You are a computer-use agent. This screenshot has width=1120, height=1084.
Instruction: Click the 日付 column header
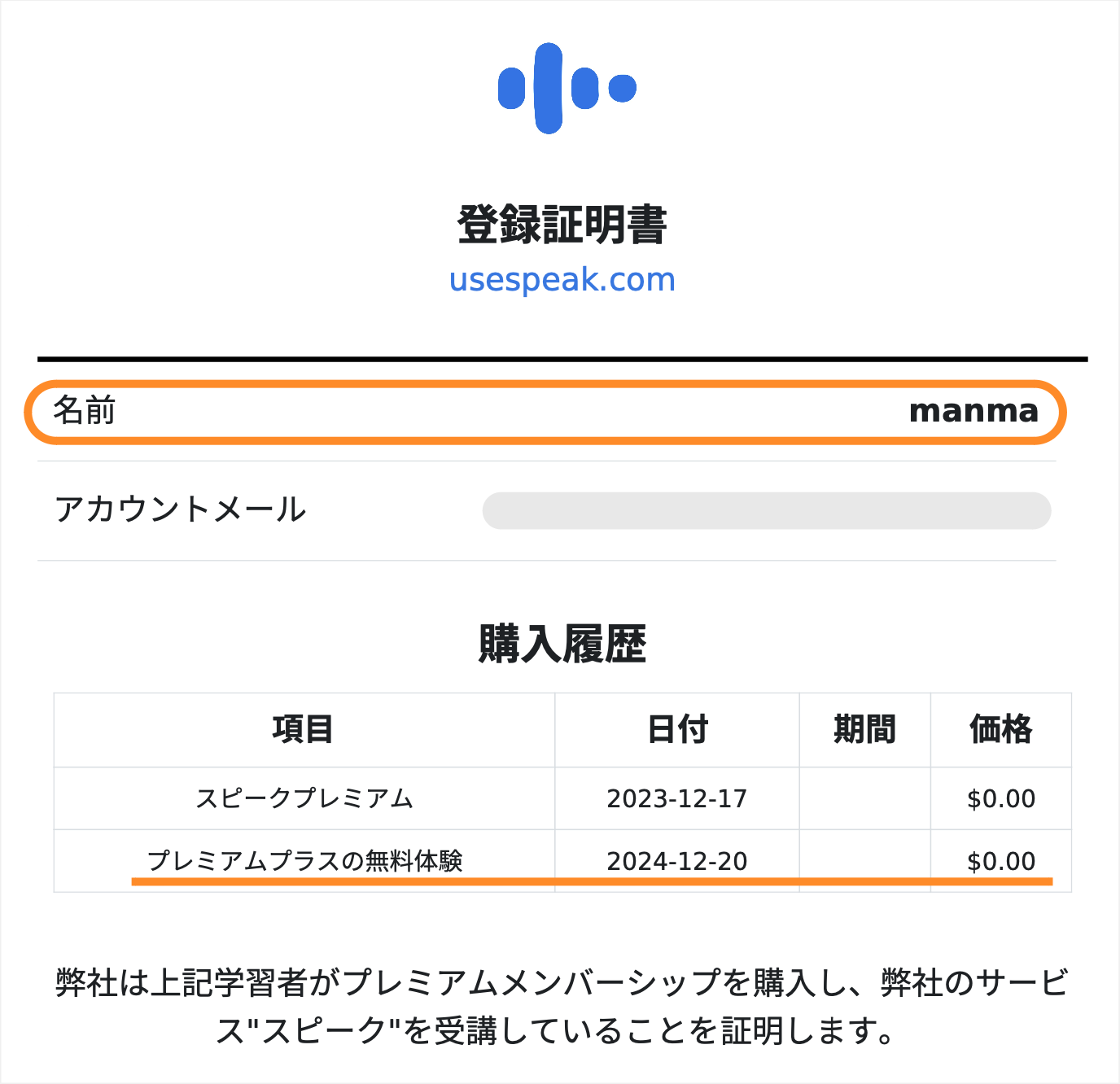point(677,729)
